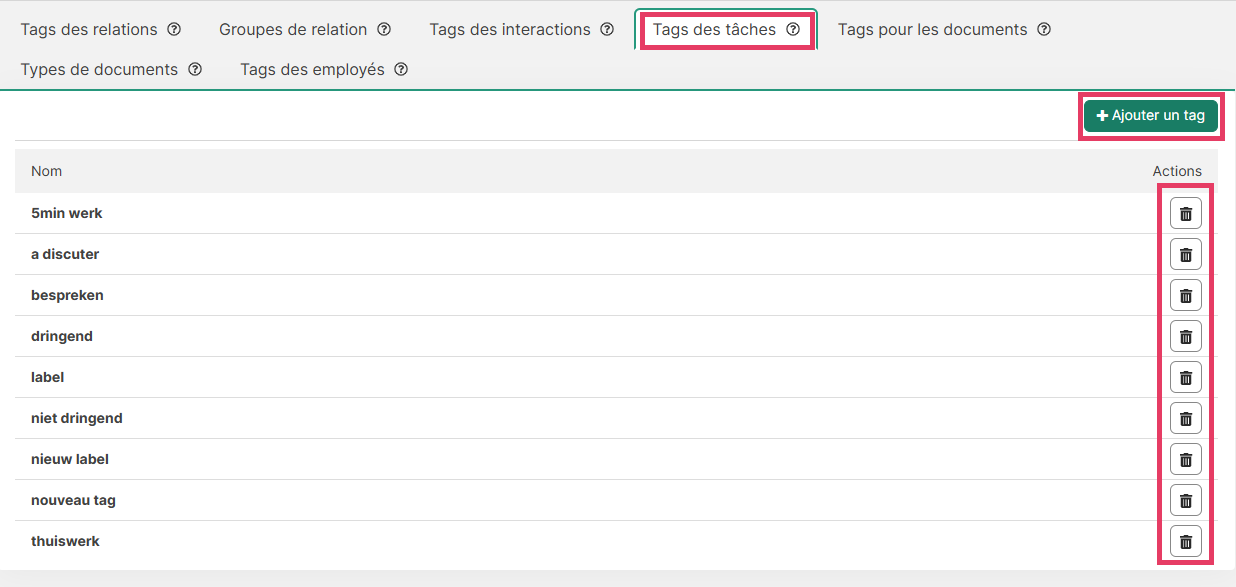Select the 'thuiswerk' tag name
Image resolution: width=1236 pixels, height=587 pixels.
(65, 541)
